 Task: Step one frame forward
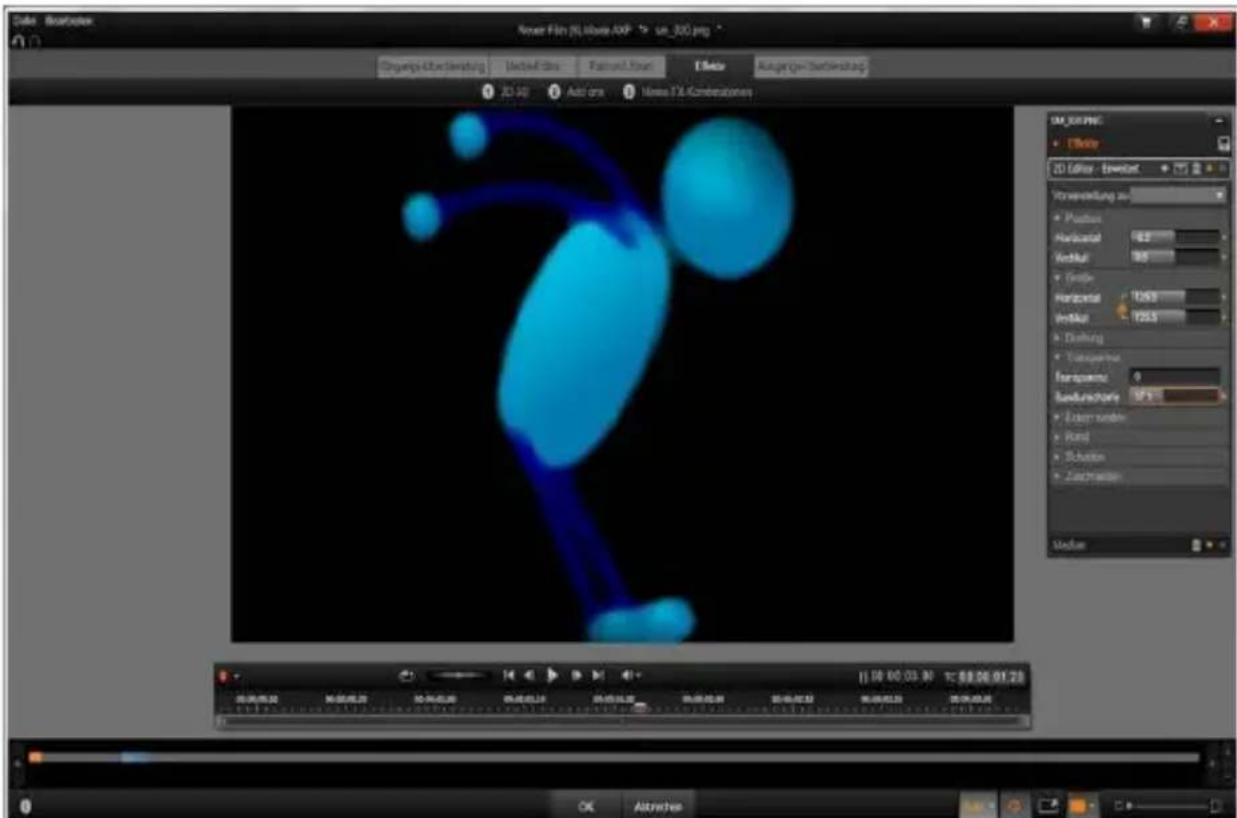point(576,676)
